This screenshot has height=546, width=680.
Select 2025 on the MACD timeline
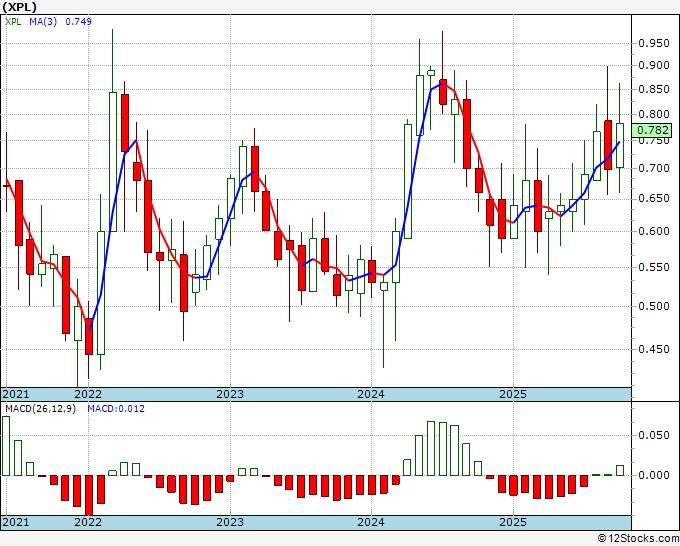[x=513, y=522]
